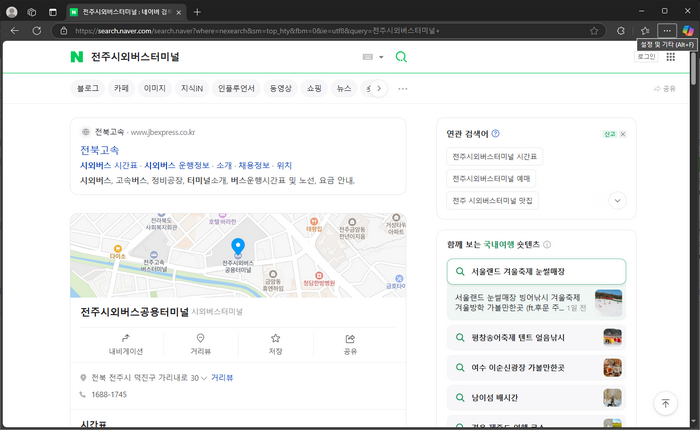This screenshot has width=700, height=430.
Task: Click the 전주시외버스공용터미널 place title
Action: 134,312
